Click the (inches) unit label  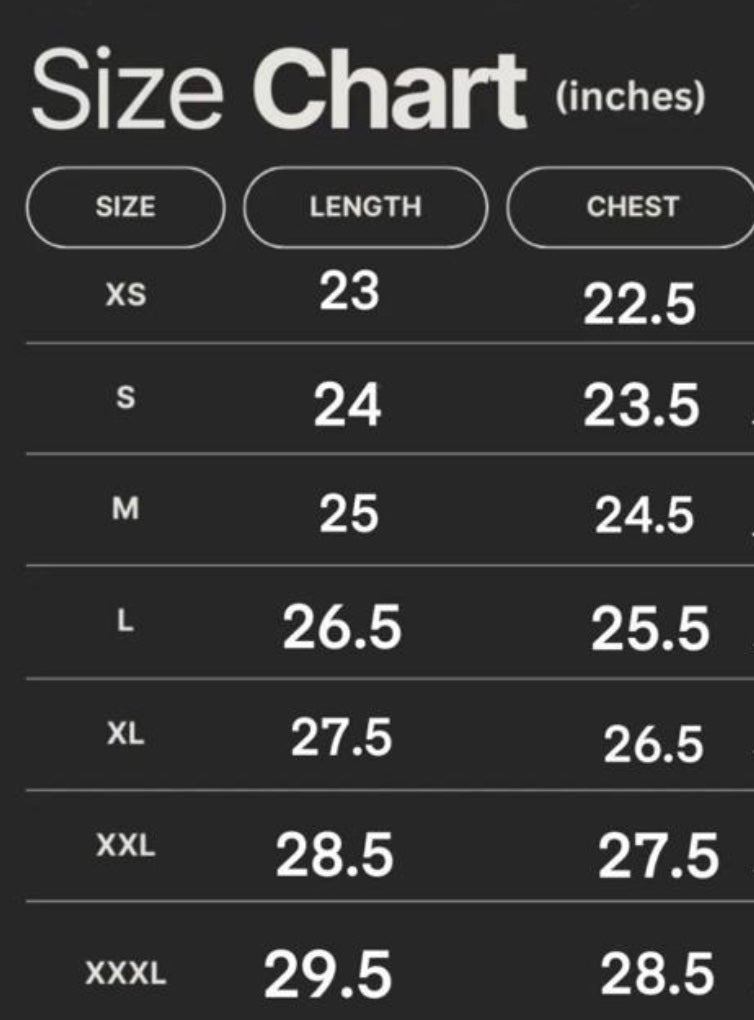pos(630,97)
